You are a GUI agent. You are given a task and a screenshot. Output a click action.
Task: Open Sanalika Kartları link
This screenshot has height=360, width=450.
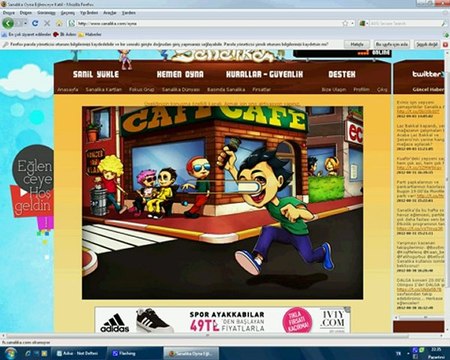(104, 89)
